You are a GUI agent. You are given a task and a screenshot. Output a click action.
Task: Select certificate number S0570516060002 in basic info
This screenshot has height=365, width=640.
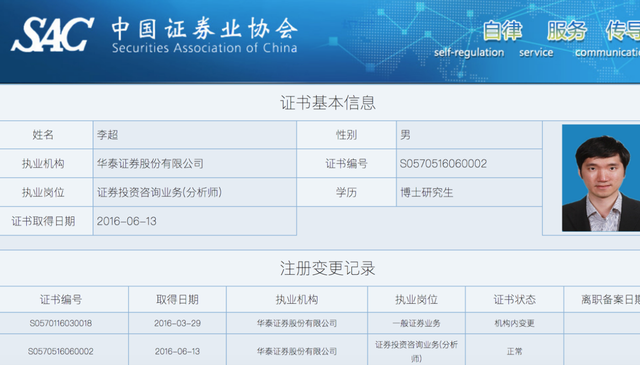pyautogui.click(x=443, y=164)
